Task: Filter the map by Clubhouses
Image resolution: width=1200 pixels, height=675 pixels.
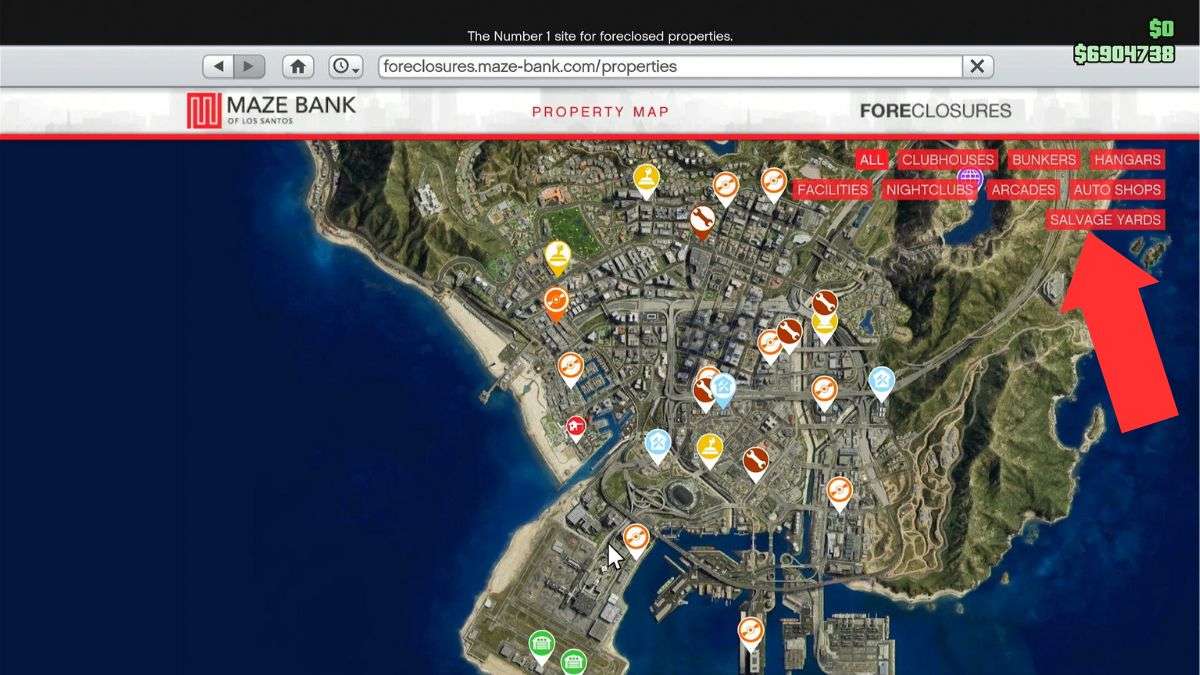Action: pos(948,160)
